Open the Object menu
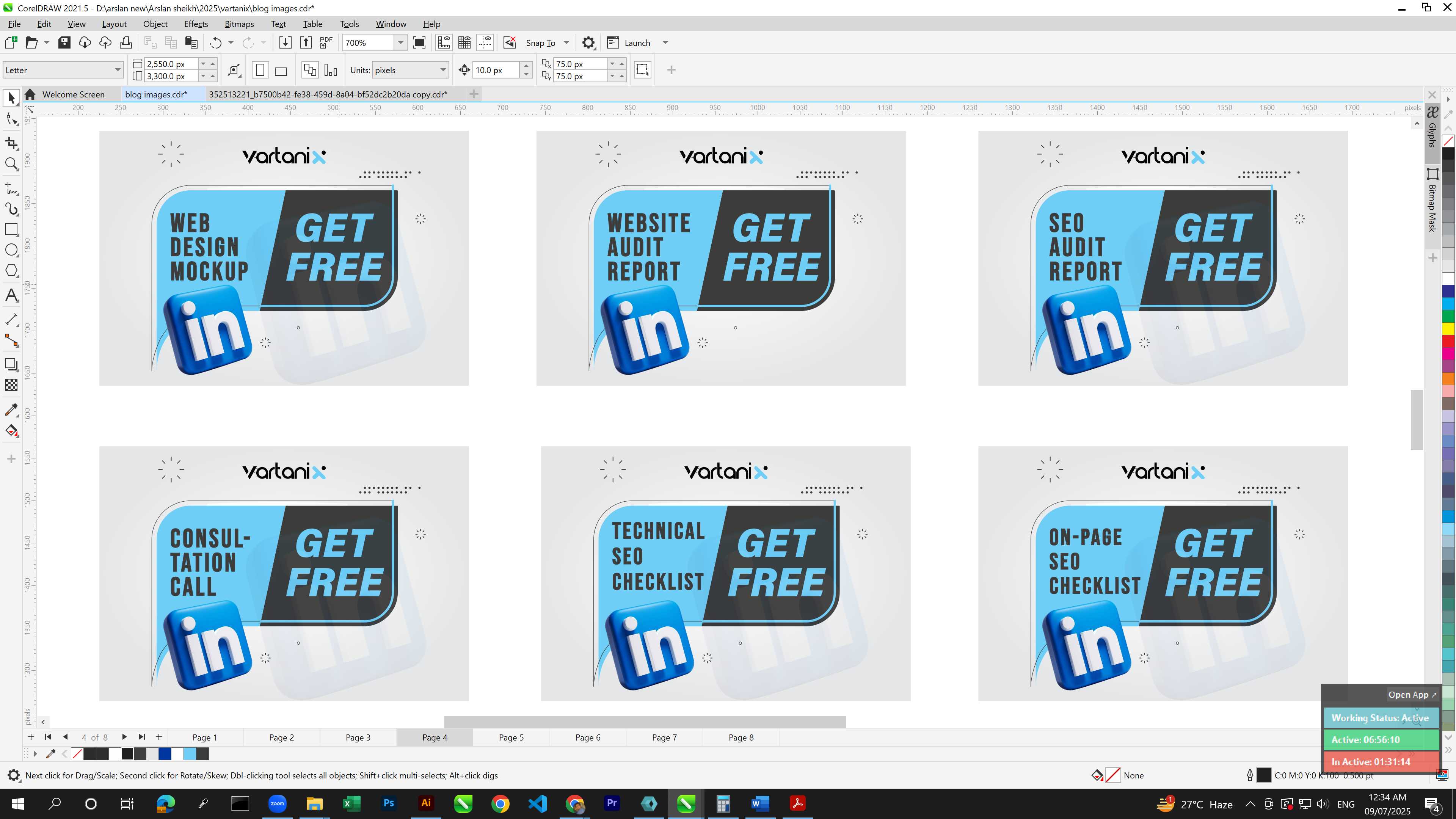The image size is (1456, 819). tap(155, 24)
